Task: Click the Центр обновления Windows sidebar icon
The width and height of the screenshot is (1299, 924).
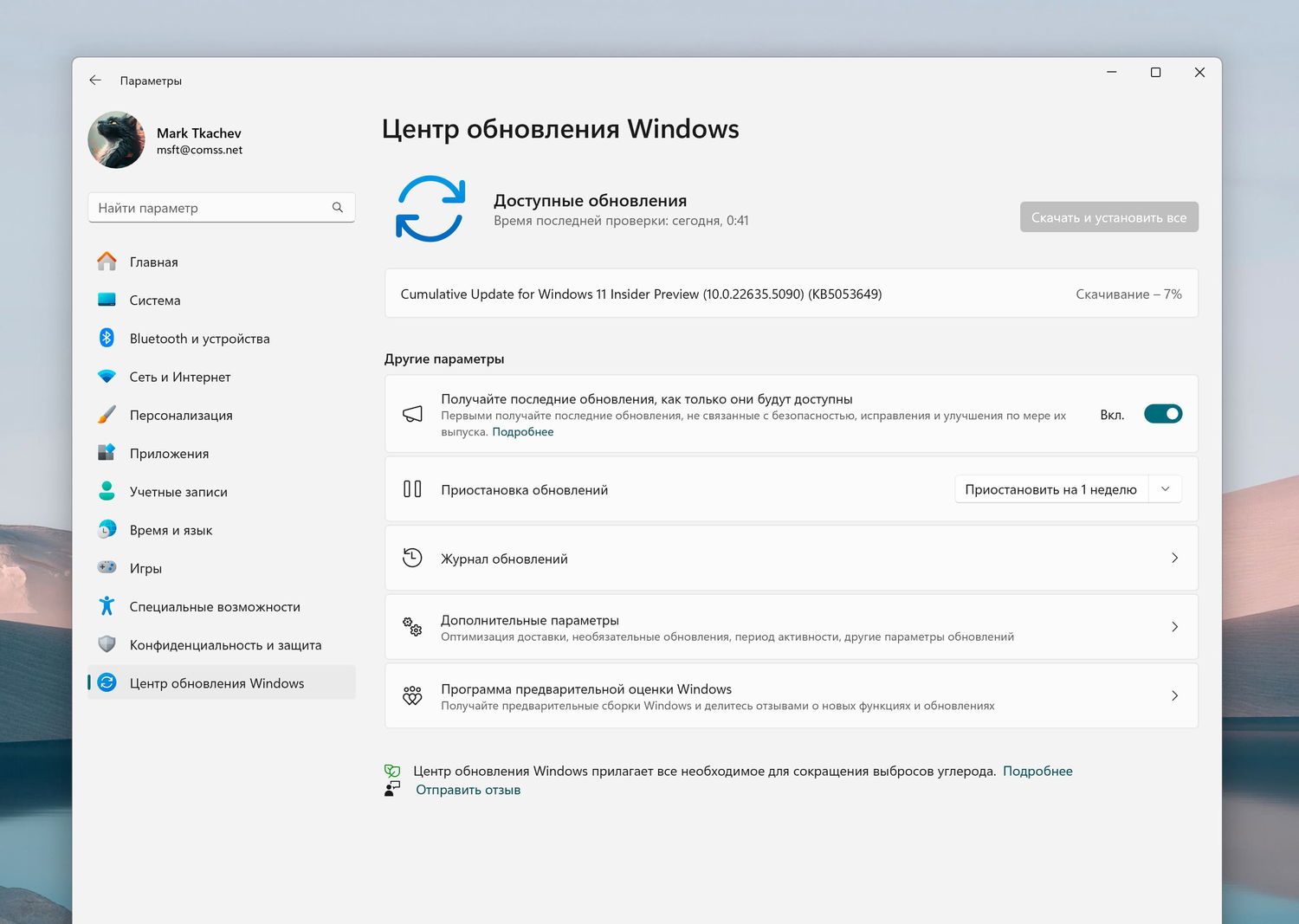Action: coord(107,682)
